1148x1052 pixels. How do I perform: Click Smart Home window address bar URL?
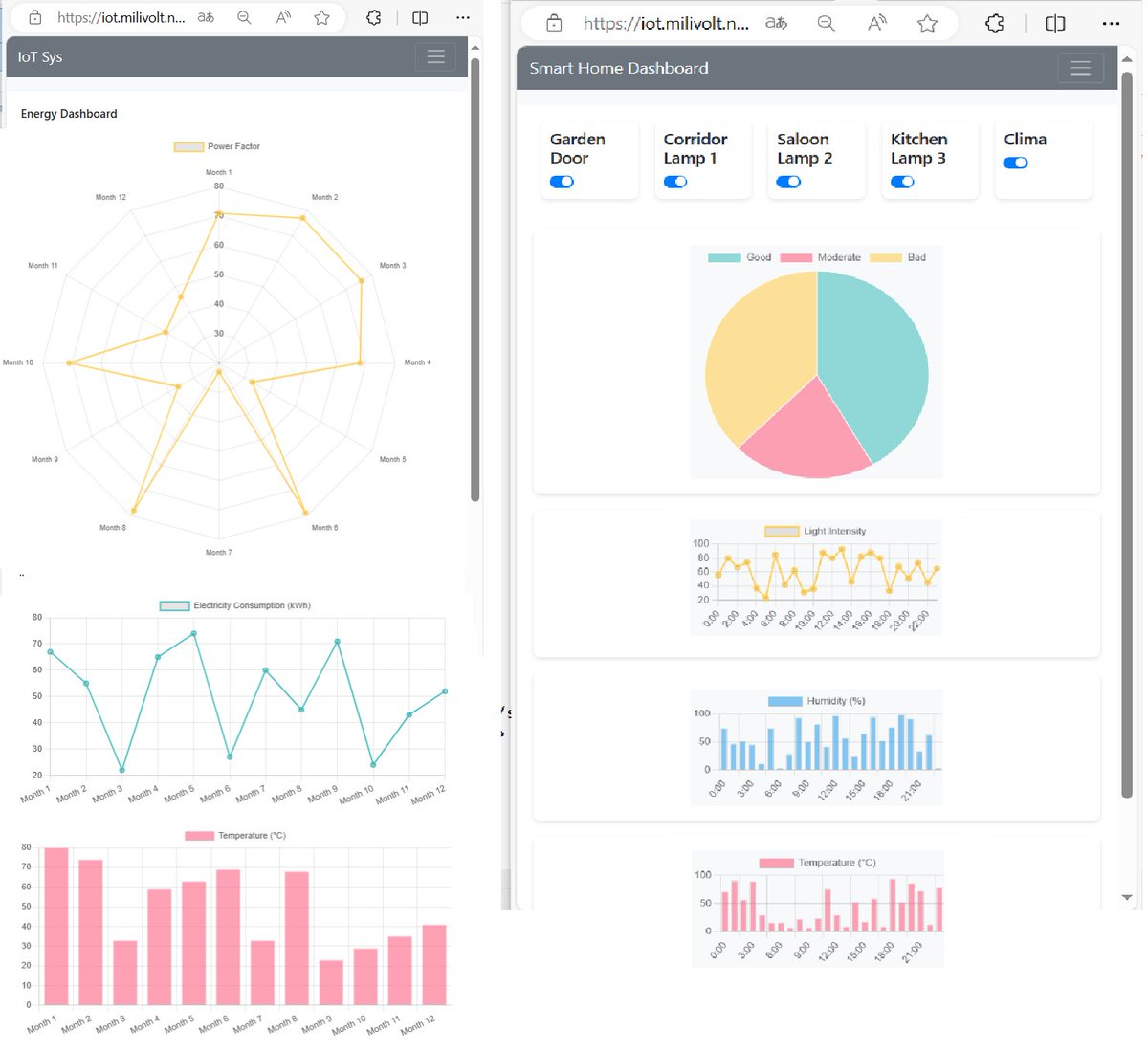(666, 23)
